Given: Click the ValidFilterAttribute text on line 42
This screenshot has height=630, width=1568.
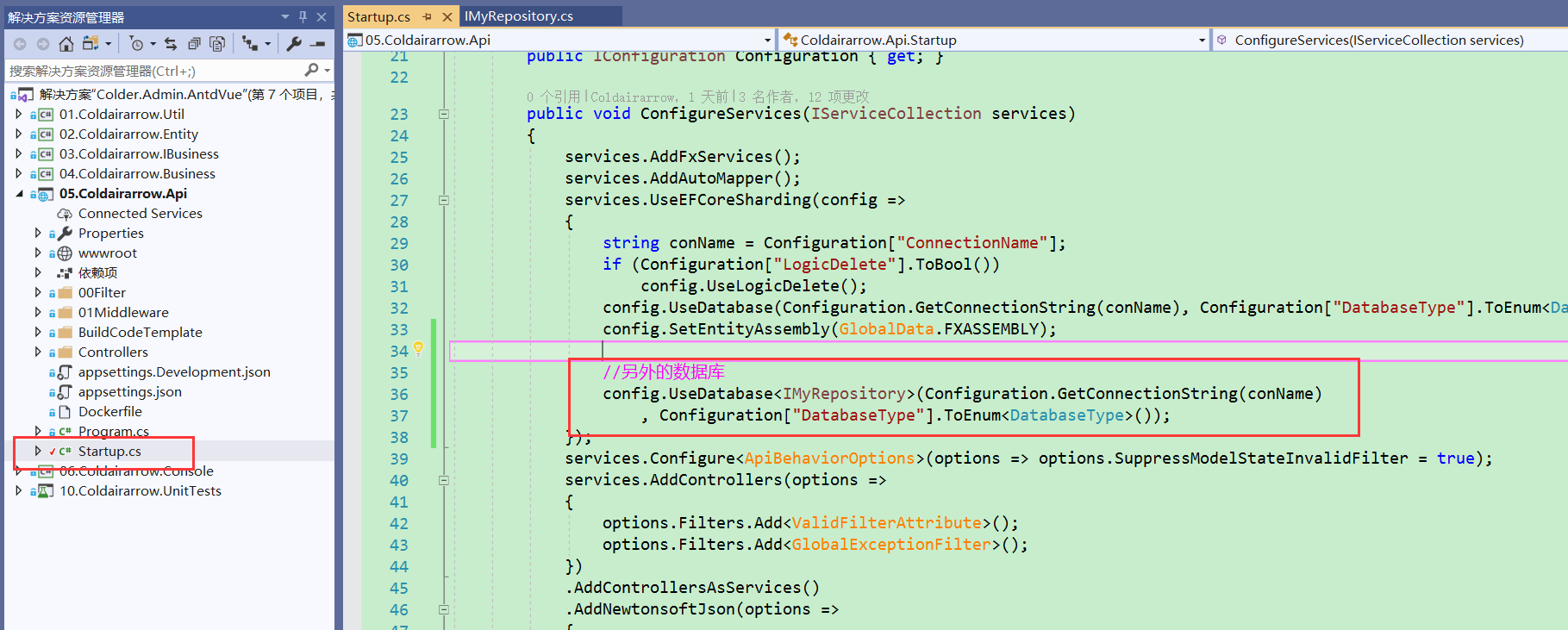Looking at the screenshot, I should [886, 523].
